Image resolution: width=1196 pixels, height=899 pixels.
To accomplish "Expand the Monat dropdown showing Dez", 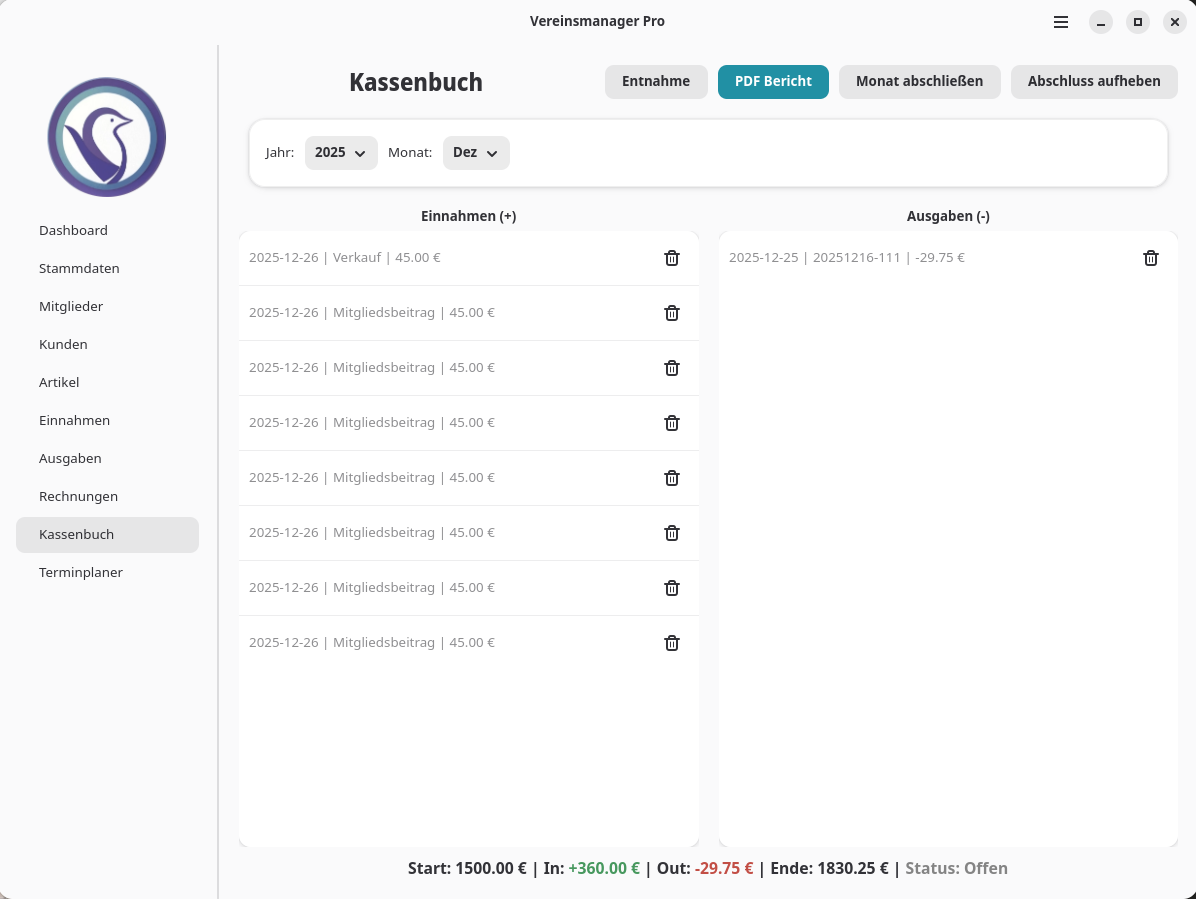I will [x=476, y=153].
